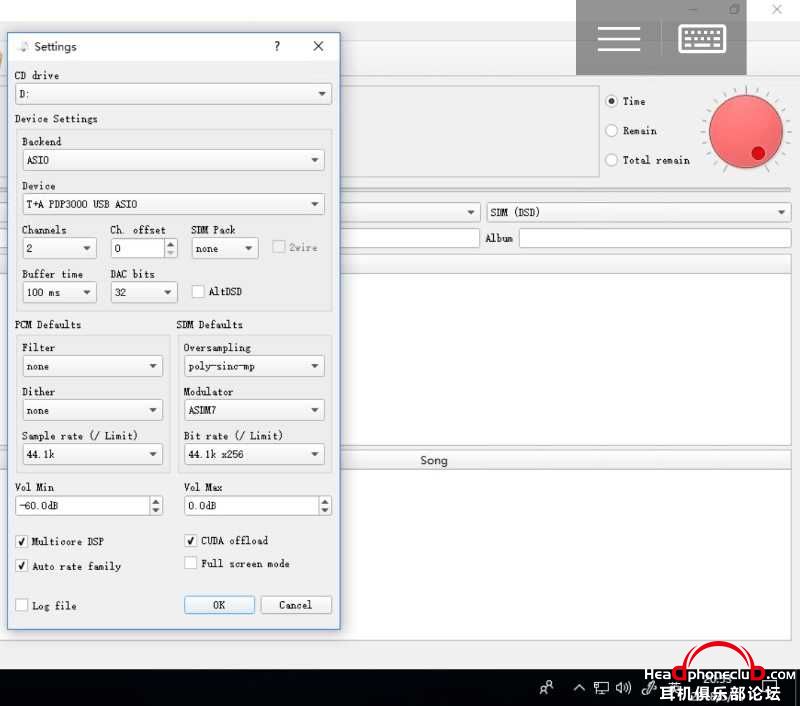
Task: Open the hamburger menu icon overlay
Action: [618, 39]
